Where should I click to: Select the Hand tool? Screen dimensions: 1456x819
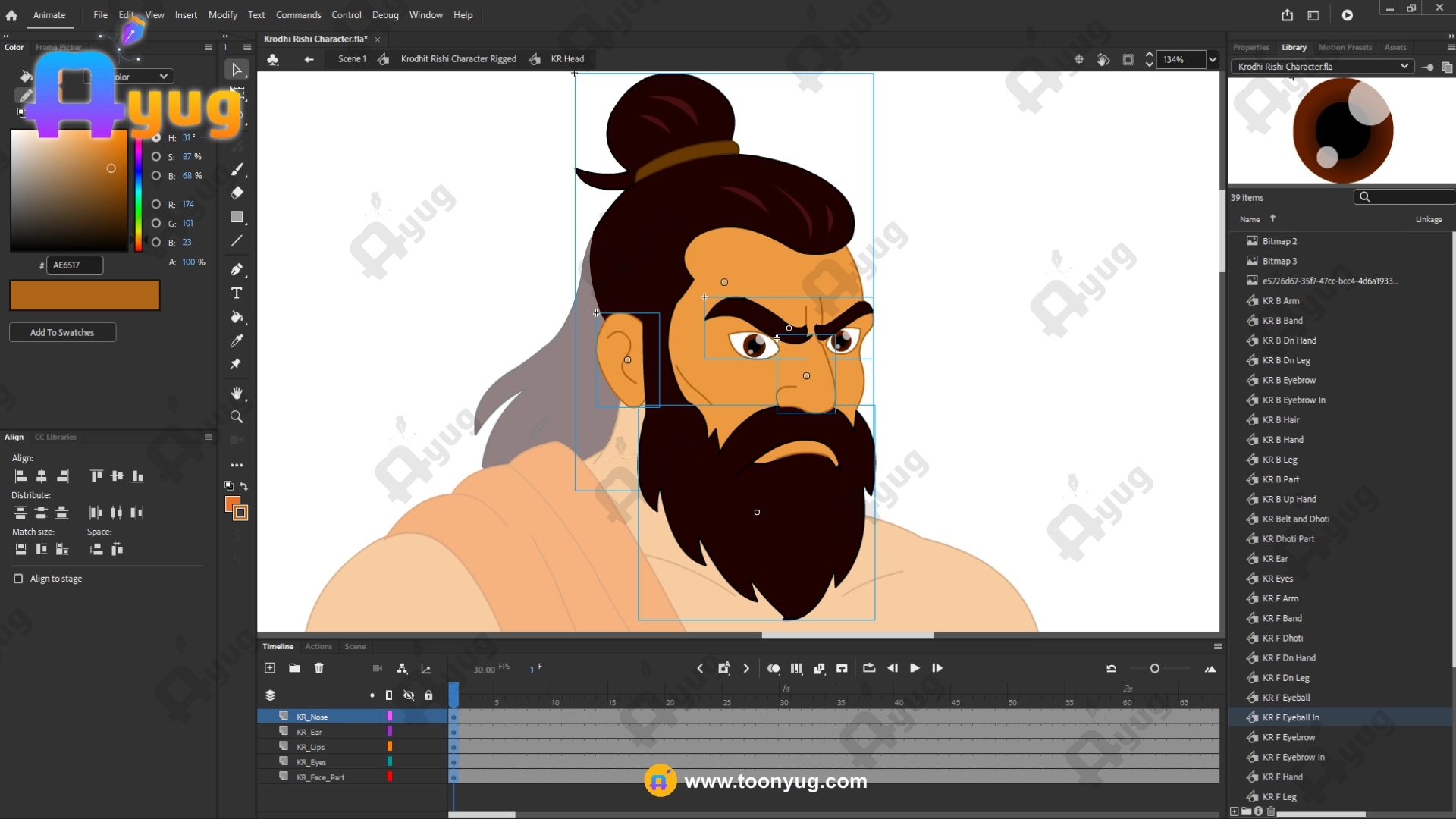[x=237, y=393]
